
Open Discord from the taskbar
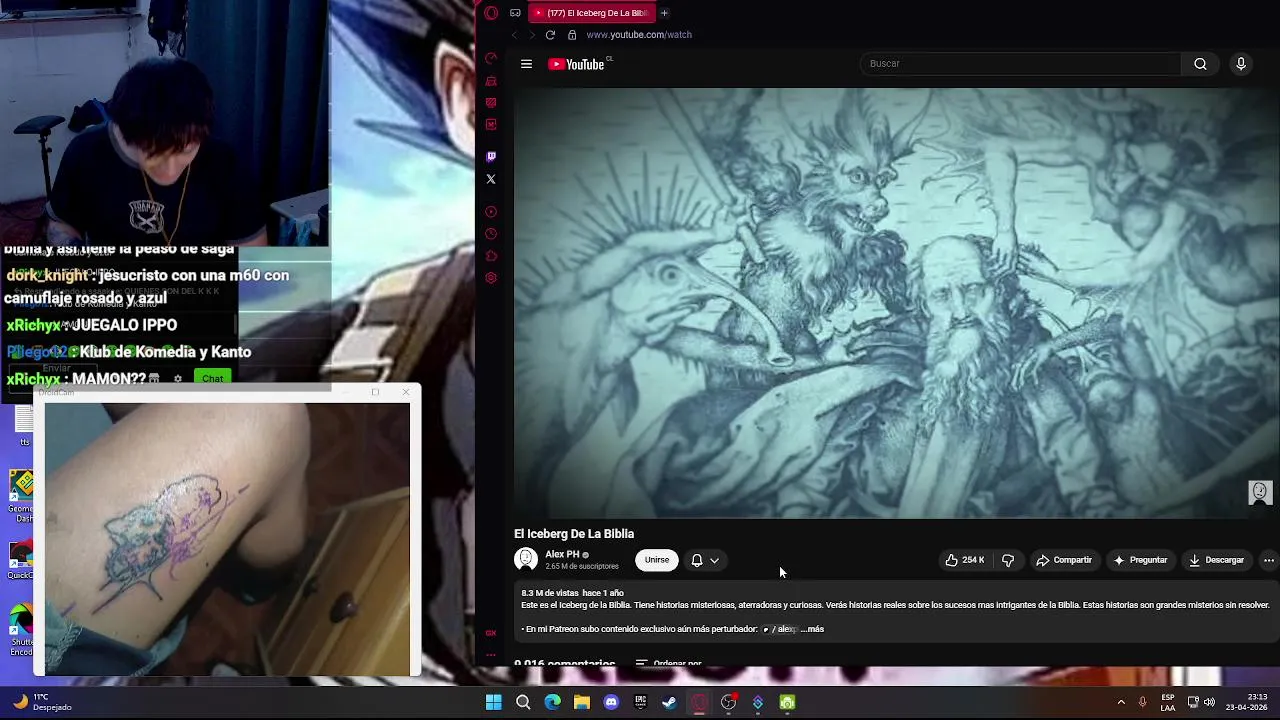(x=611, y=702)
